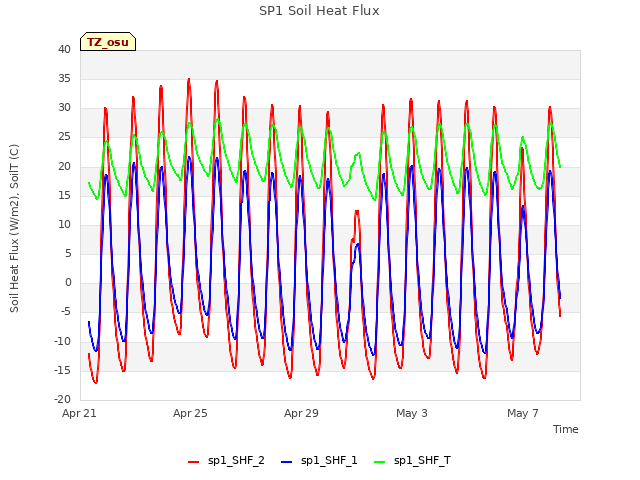Click the Apr 25 x-axis label
Image resolution: width=640 pixels, height=480 pixels.
click(x=190, y=413)
